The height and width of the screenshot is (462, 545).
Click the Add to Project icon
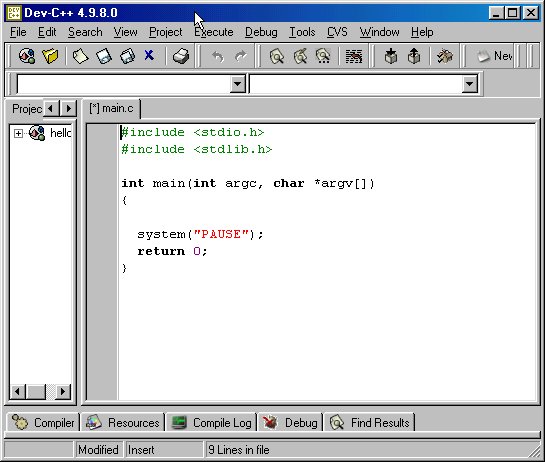coord(391,56)
